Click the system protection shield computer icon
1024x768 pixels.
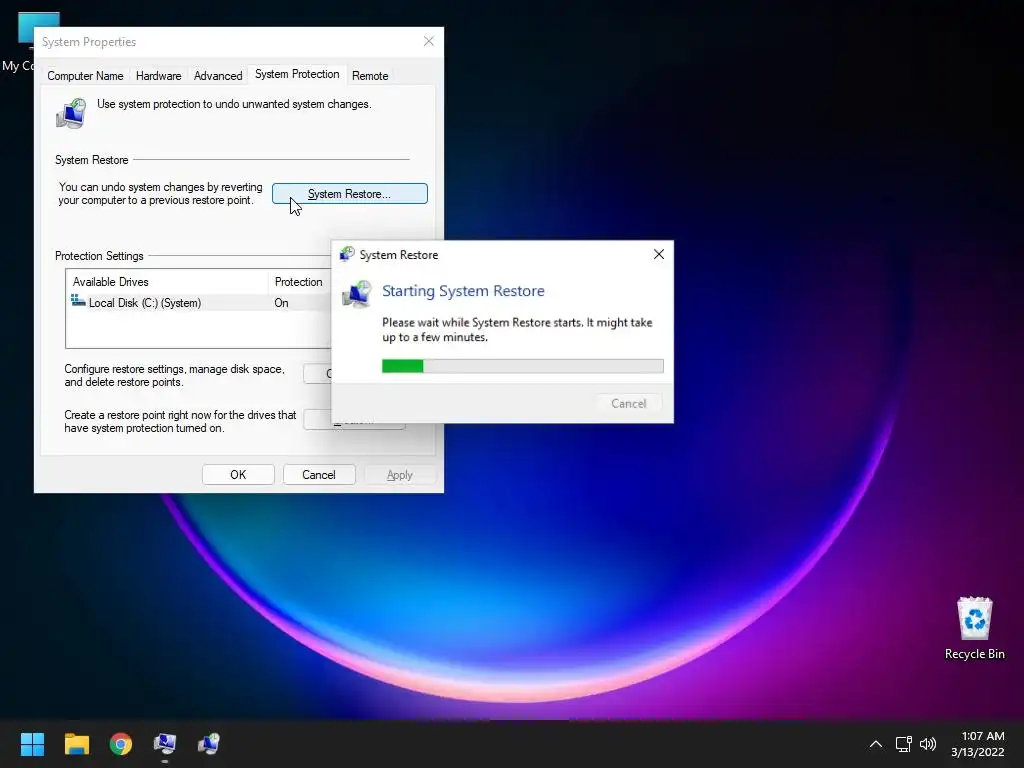[71, 114]
